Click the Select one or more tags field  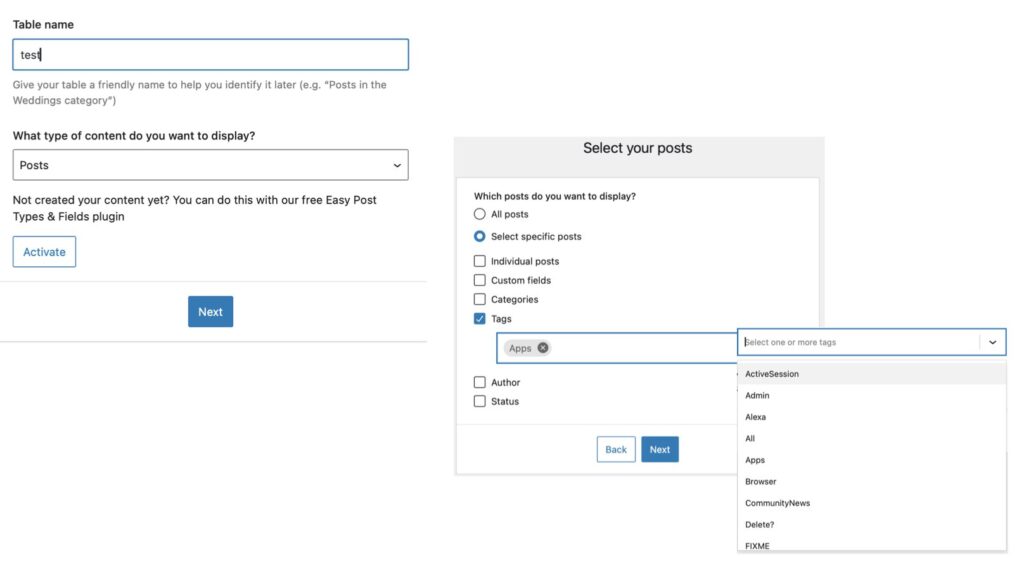point(858,342)
